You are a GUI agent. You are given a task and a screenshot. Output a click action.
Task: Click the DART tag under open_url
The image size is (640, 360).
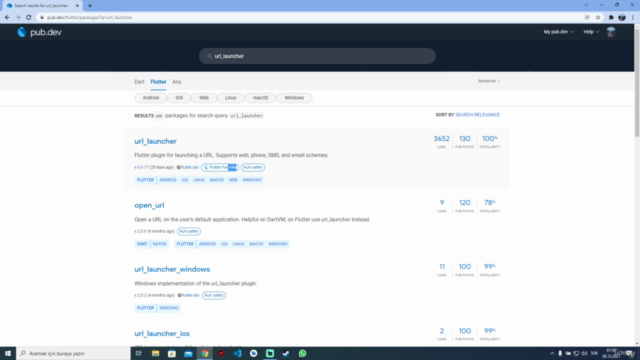(x=142, y=244)
